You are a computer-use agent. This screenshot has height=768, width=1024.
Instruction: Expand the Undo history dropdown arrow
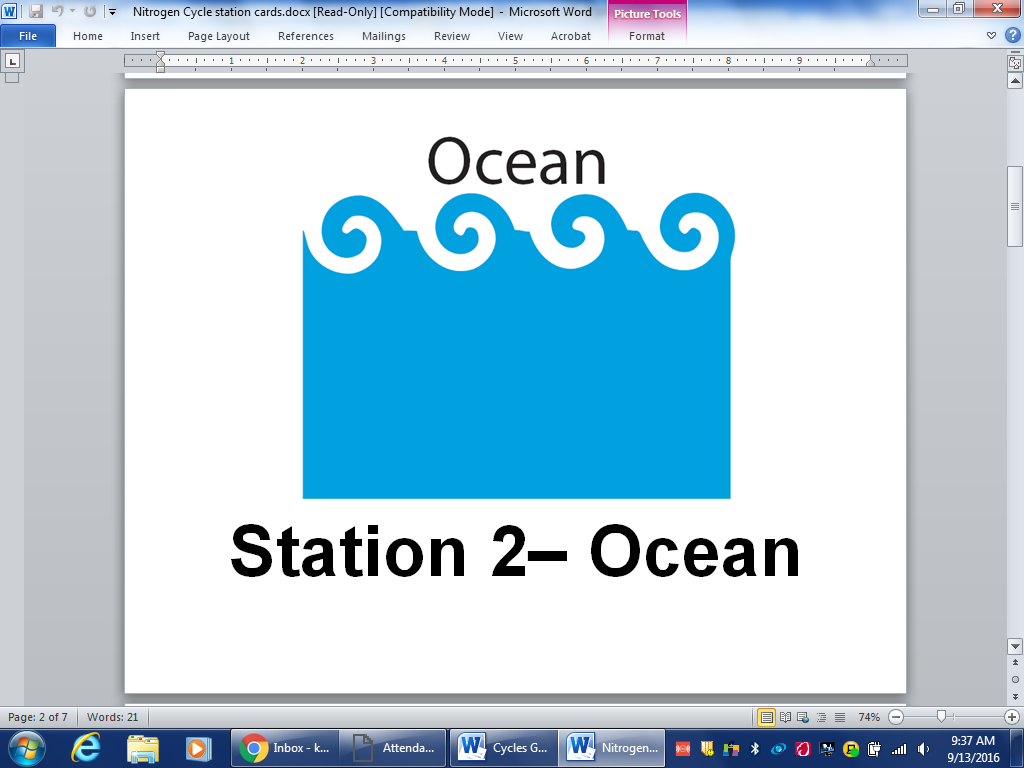click(x=72, y=11)
